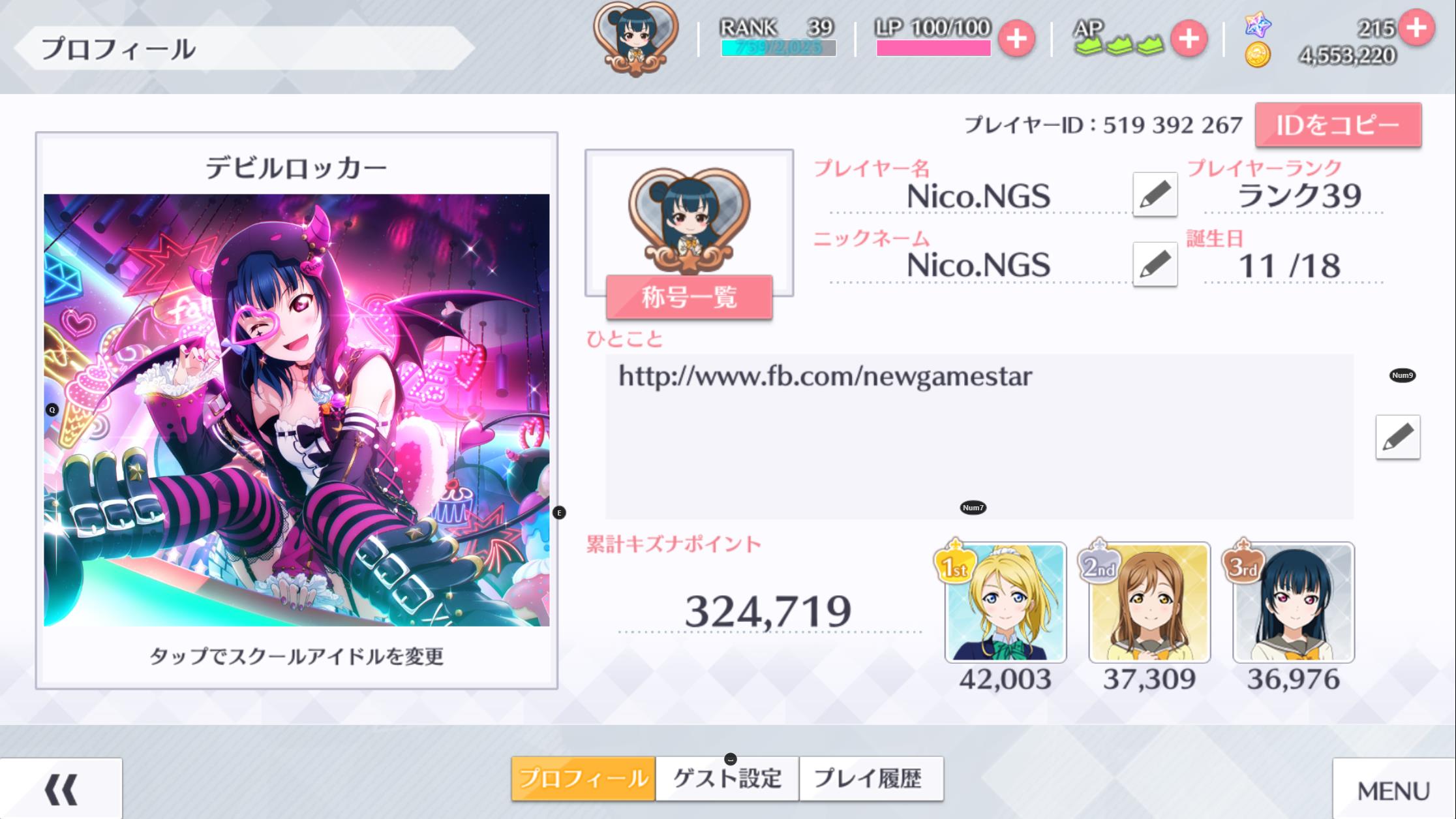Edit the ひとこと comment with pencil icon

tap(1398, 437)
